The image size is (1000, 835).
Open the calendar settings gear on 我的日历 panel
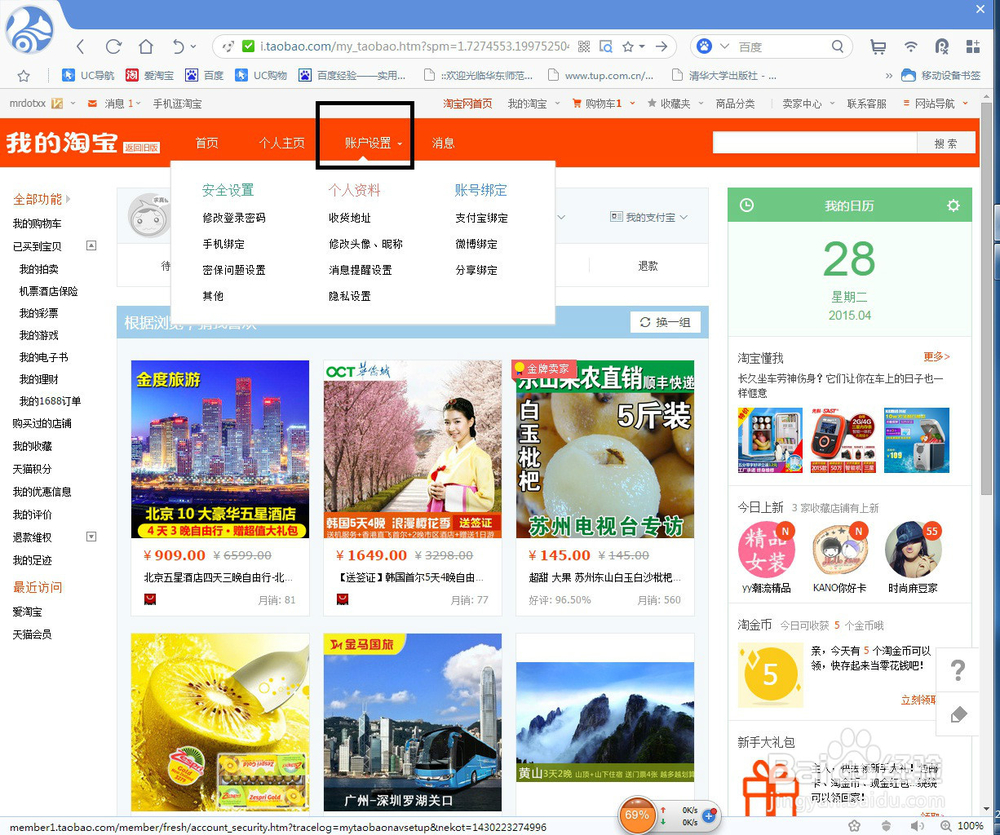(952, 205)
